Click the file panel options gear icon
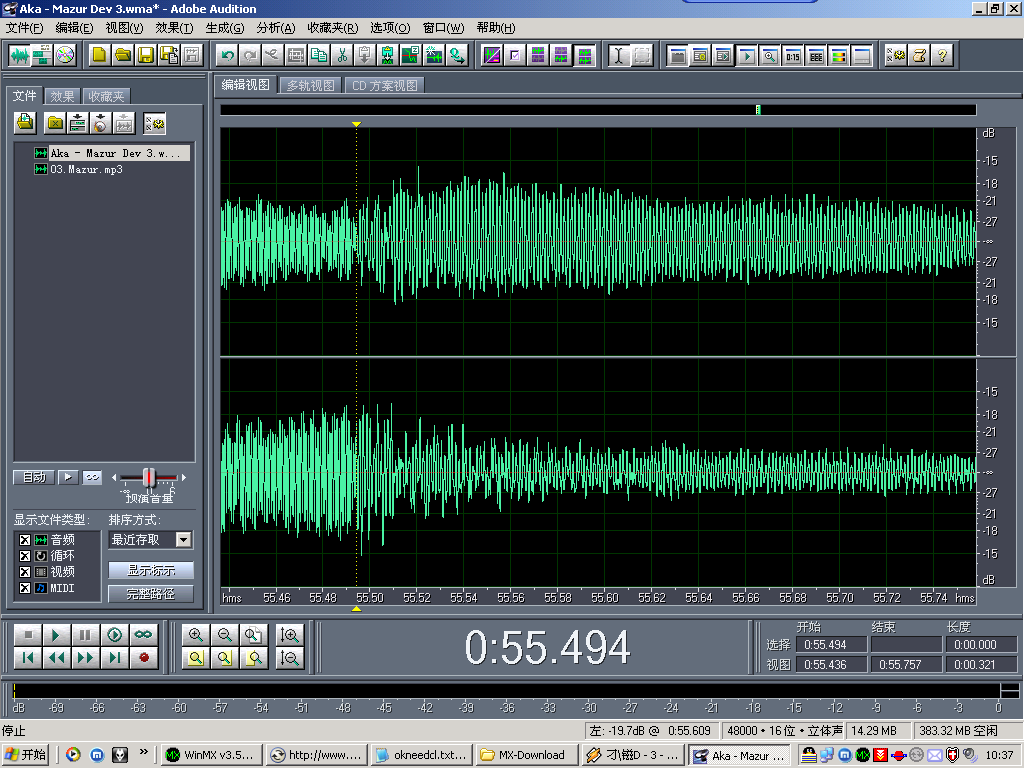 [155, 123]
